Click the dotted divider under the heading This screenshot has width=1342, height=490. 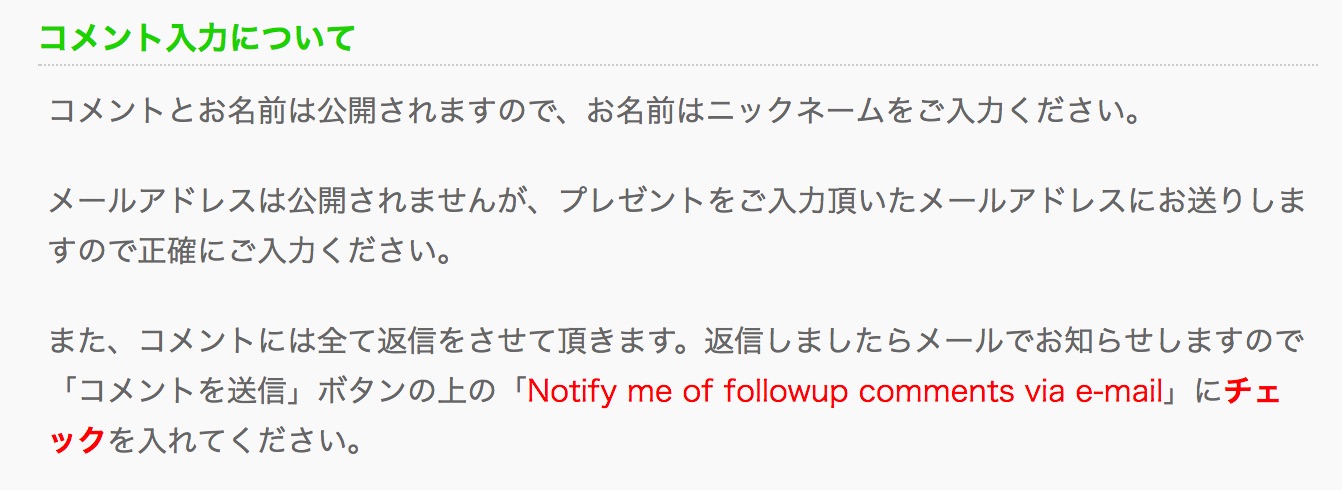pos(677,65)
